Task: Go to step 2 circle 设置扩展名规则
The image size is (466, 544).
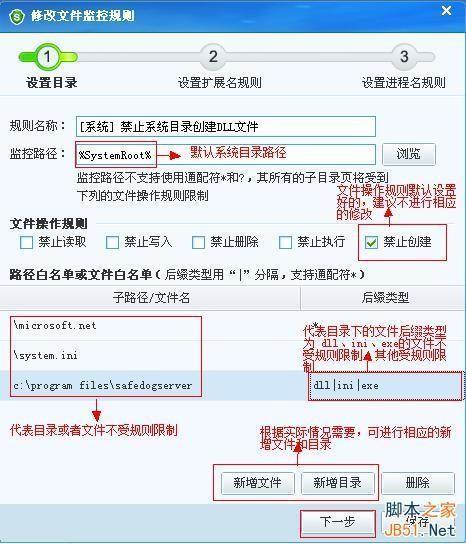Action: click(213, 57)
